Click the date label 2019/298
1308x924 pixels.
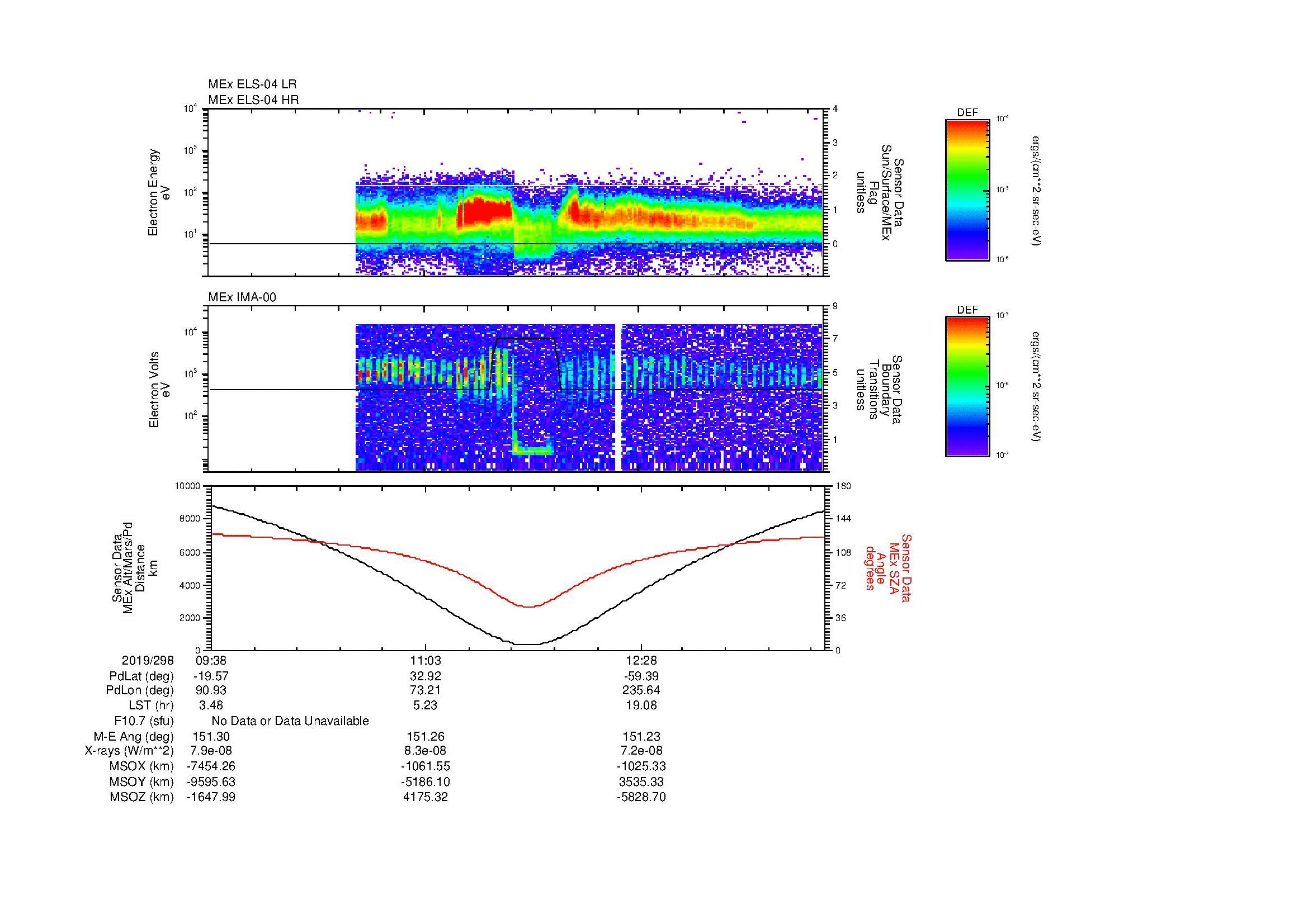[148, 660]
